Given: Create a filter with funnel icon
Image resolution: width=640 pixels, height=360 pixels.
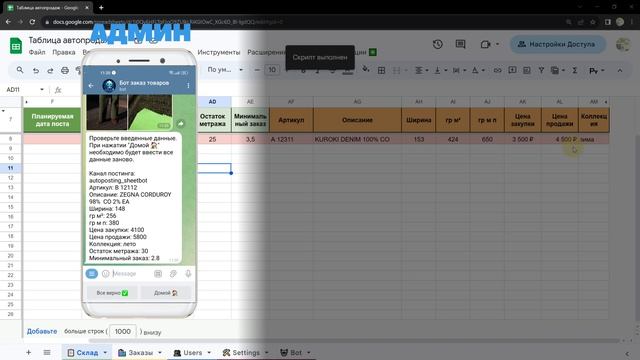Looking at the screenshot, I should [x=541, y=71].
